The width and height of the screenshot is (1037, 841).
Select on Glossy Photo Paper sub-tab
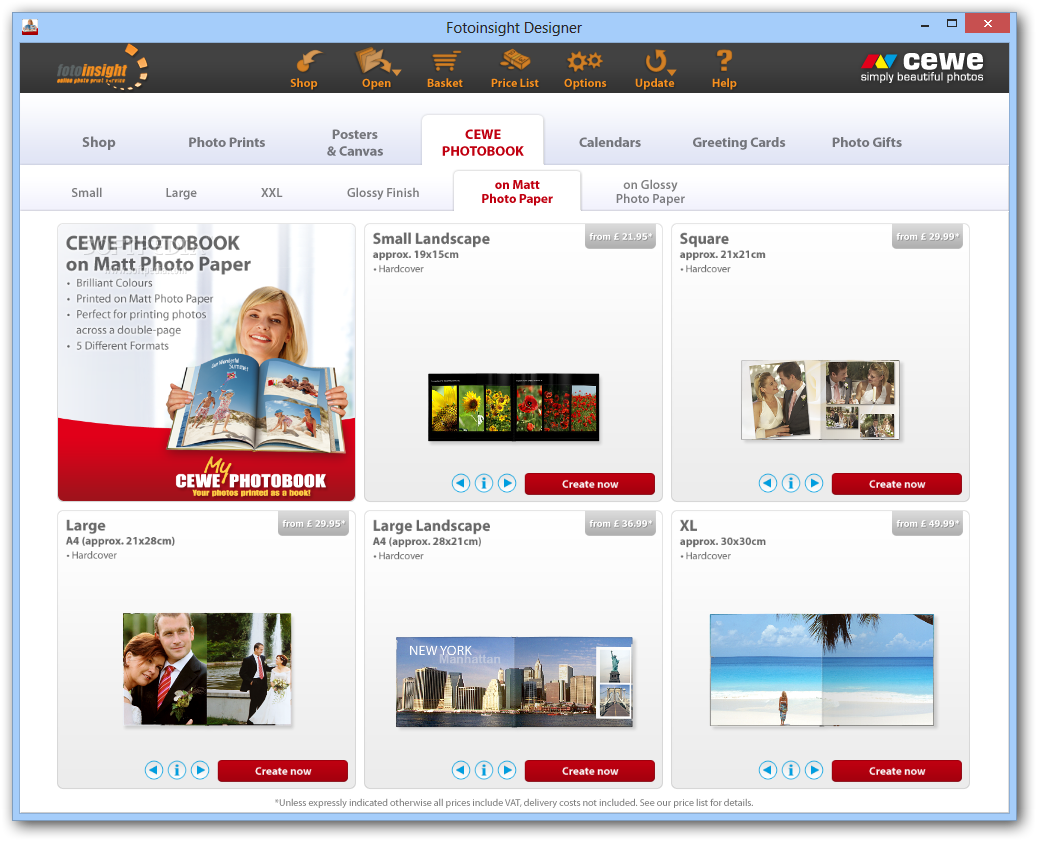[x=650, y=192]
